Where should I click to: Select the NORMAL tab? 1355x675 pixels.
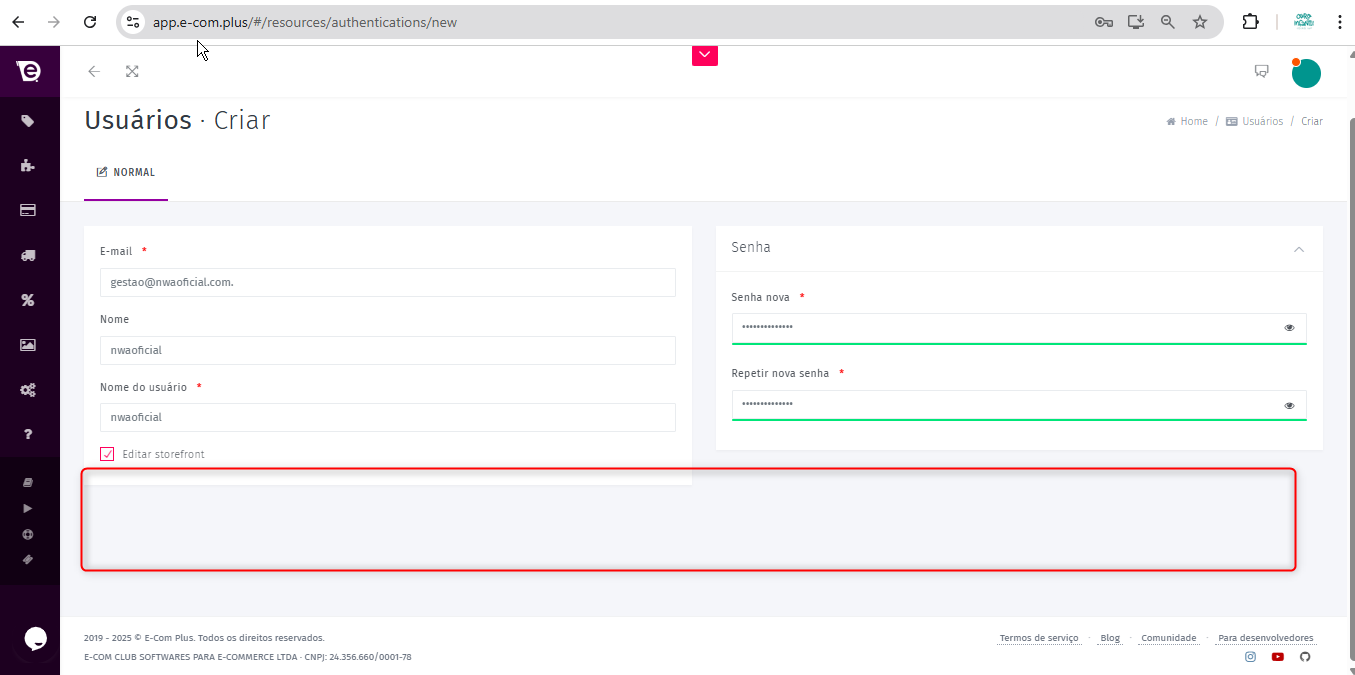(126, 173)
